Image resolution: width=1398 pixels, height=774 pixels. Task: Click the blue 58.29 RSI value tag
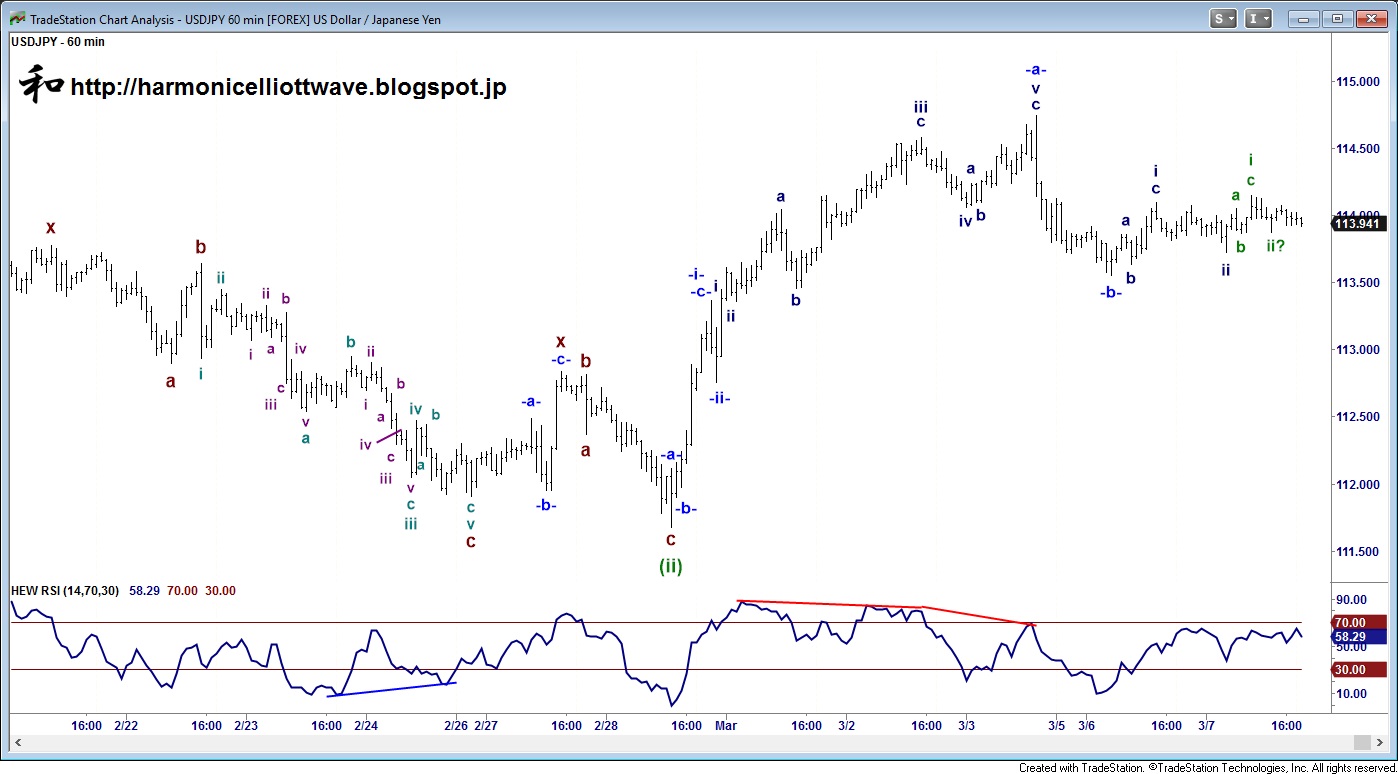[1359, 636]
